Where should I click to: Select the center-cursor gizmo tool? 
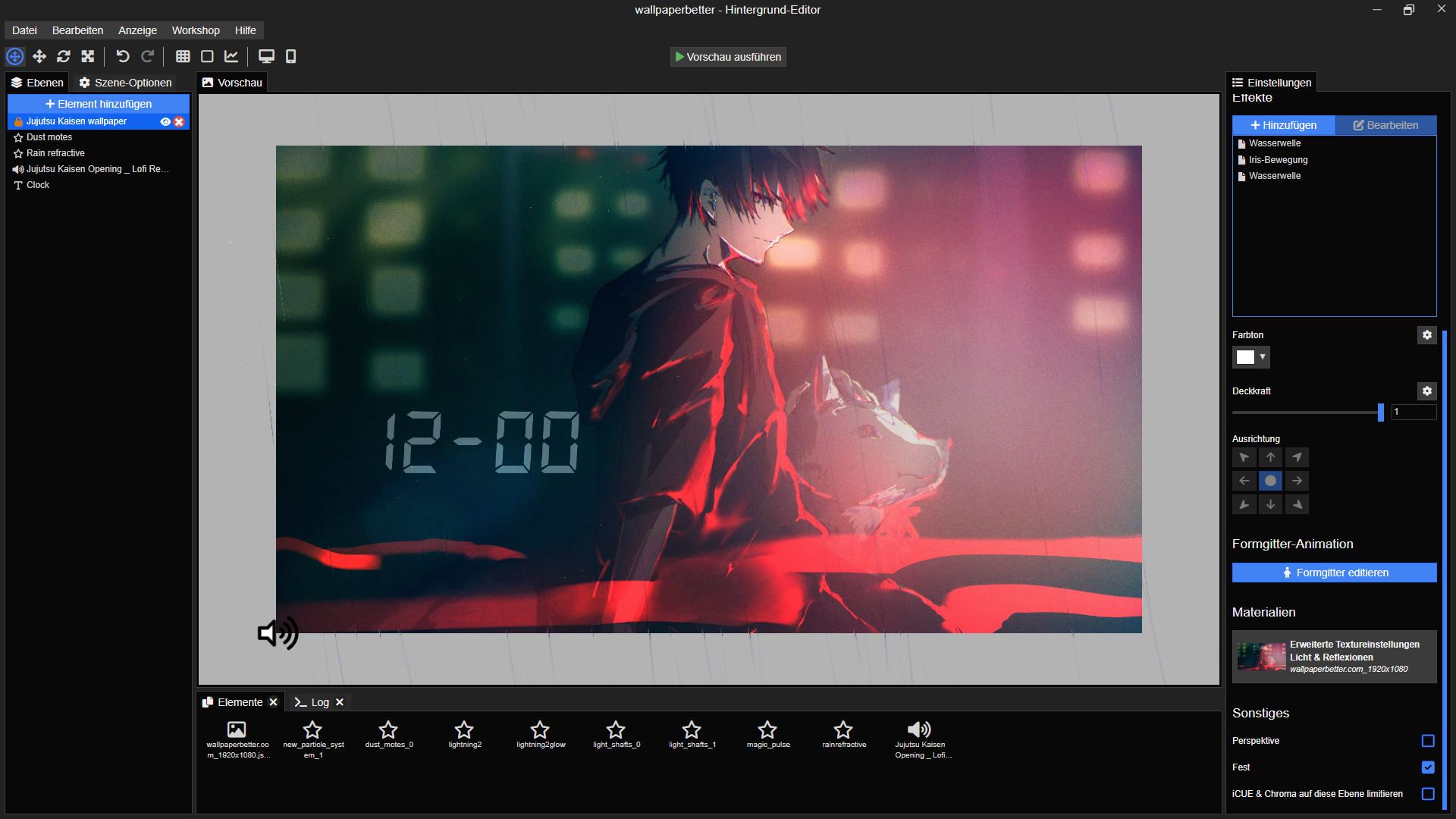point(15,56)
